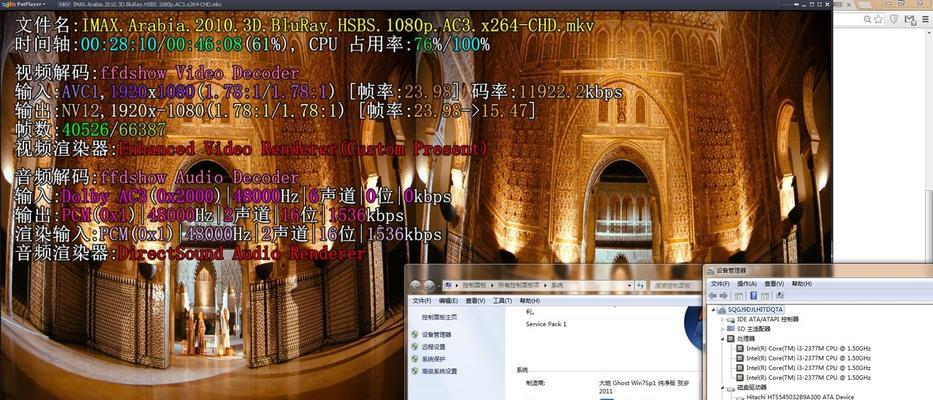
Task: Click Device Manager toolbar back arrow
Action: click(x=712, y=296)
